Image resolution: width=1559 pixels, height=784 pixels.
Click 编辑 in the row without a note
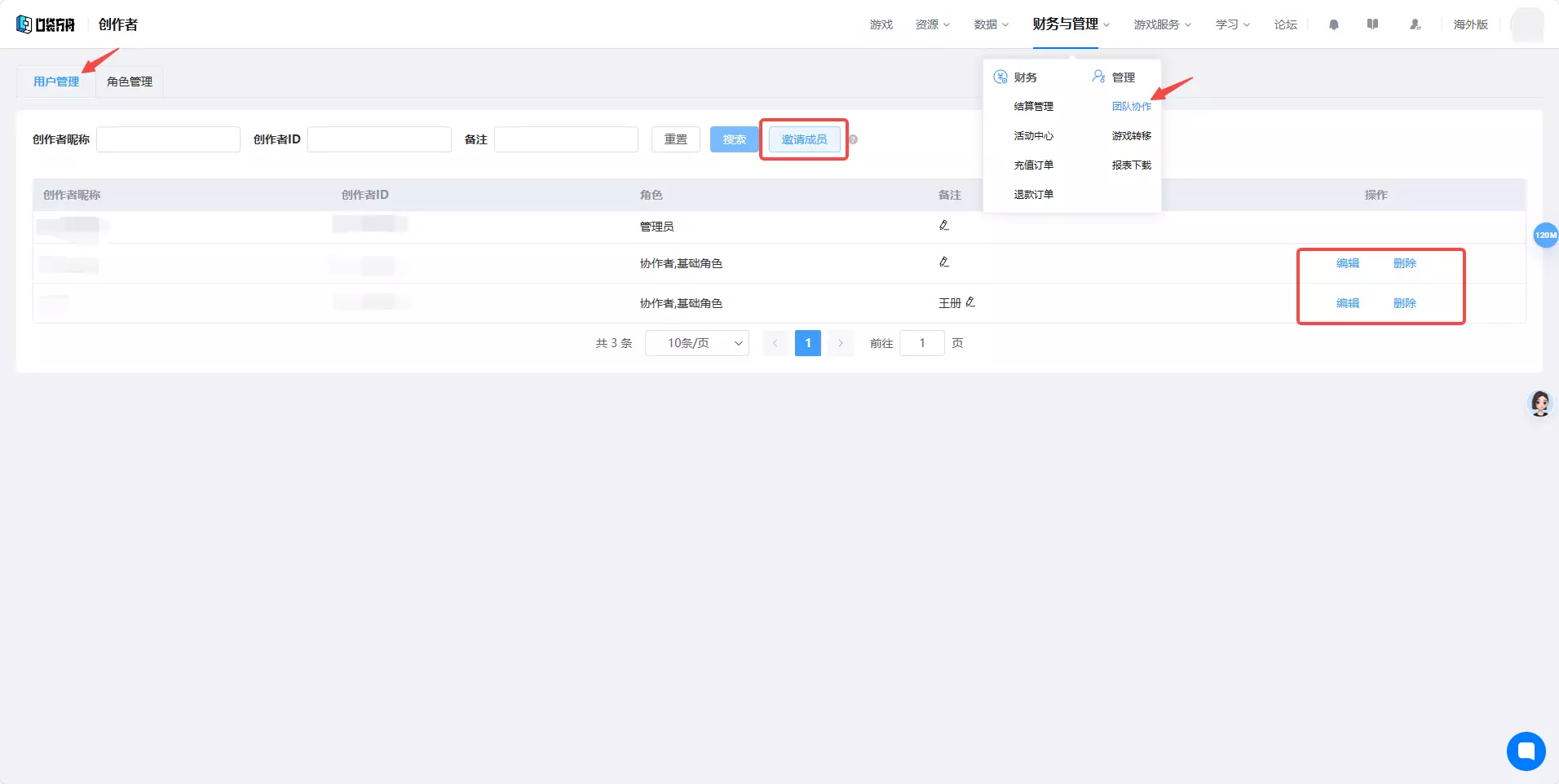pyautogui.click(x=1348, y=263)
